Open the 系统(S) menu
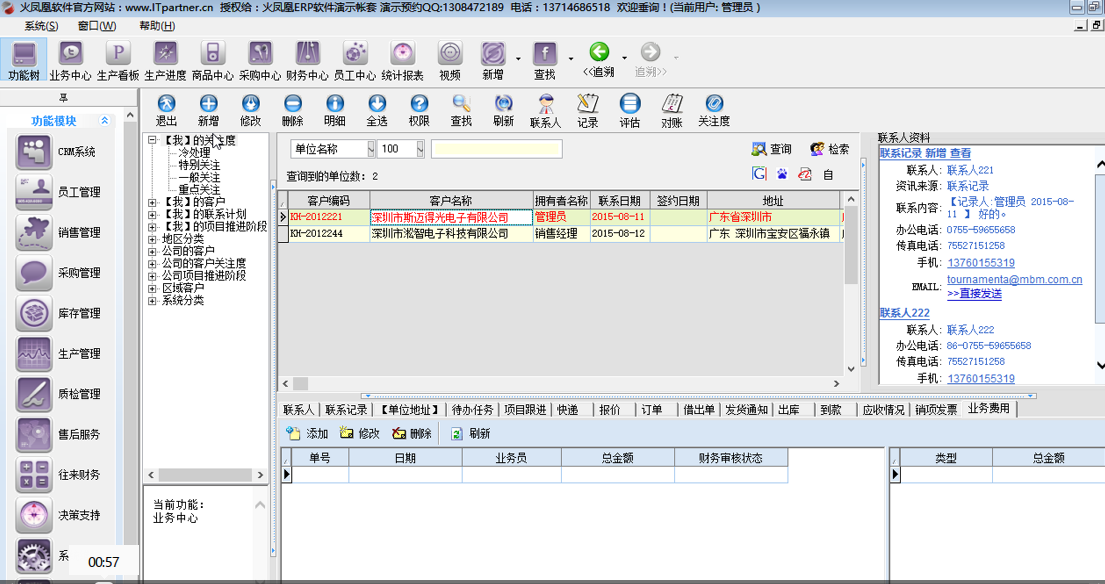The height and width of the screenshot is (584, 1105). click(x=42, y=26)
